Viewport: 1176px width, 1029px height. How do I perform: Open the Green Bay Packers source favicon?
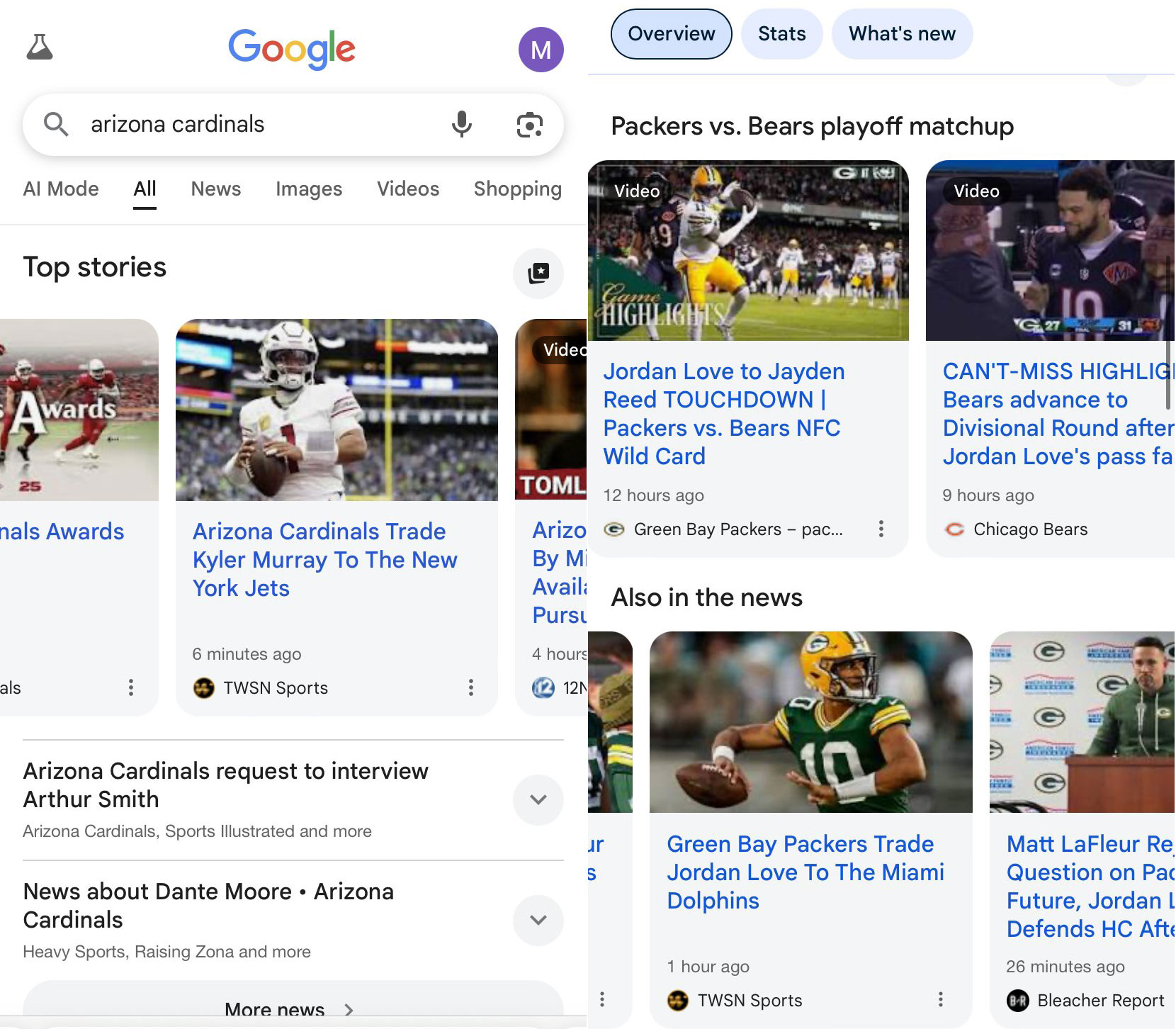613,529
